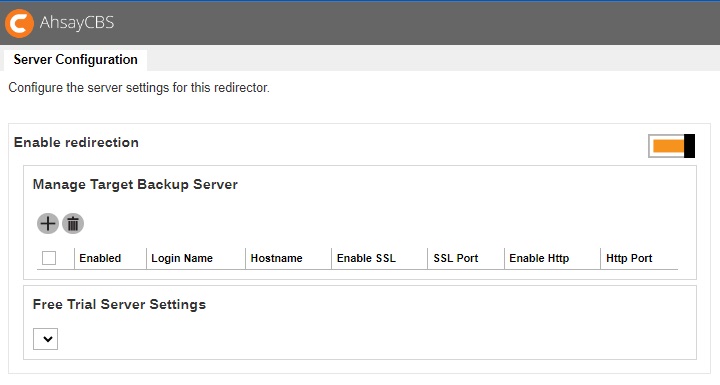The image size is (720, 385).
Task: Add a new target backup server
Action: coord(48,224)
